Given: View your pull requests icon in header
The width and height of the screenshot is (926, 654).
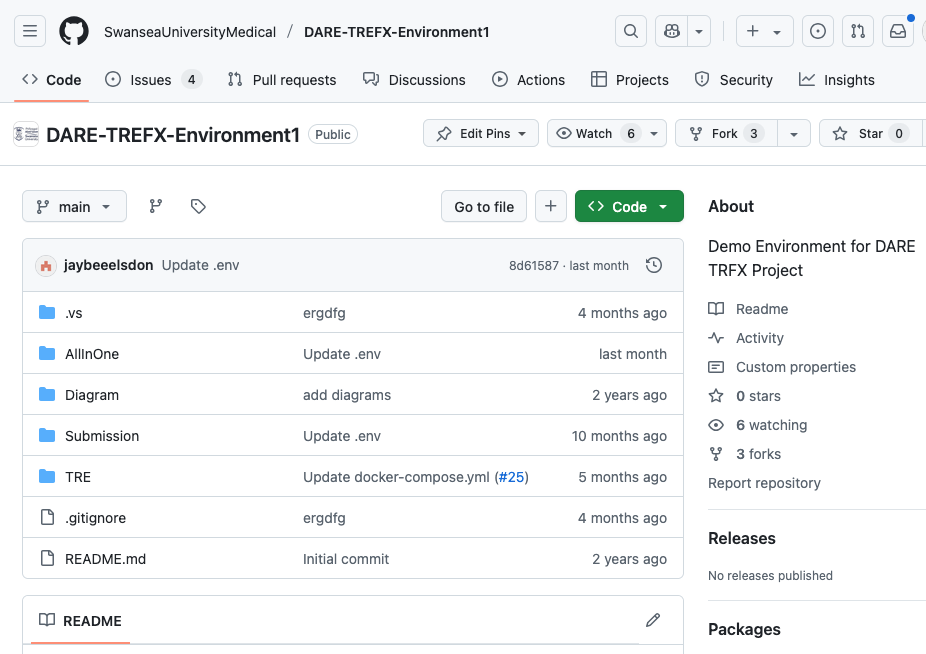Looking at the screenshot, I should coord(857,31).
